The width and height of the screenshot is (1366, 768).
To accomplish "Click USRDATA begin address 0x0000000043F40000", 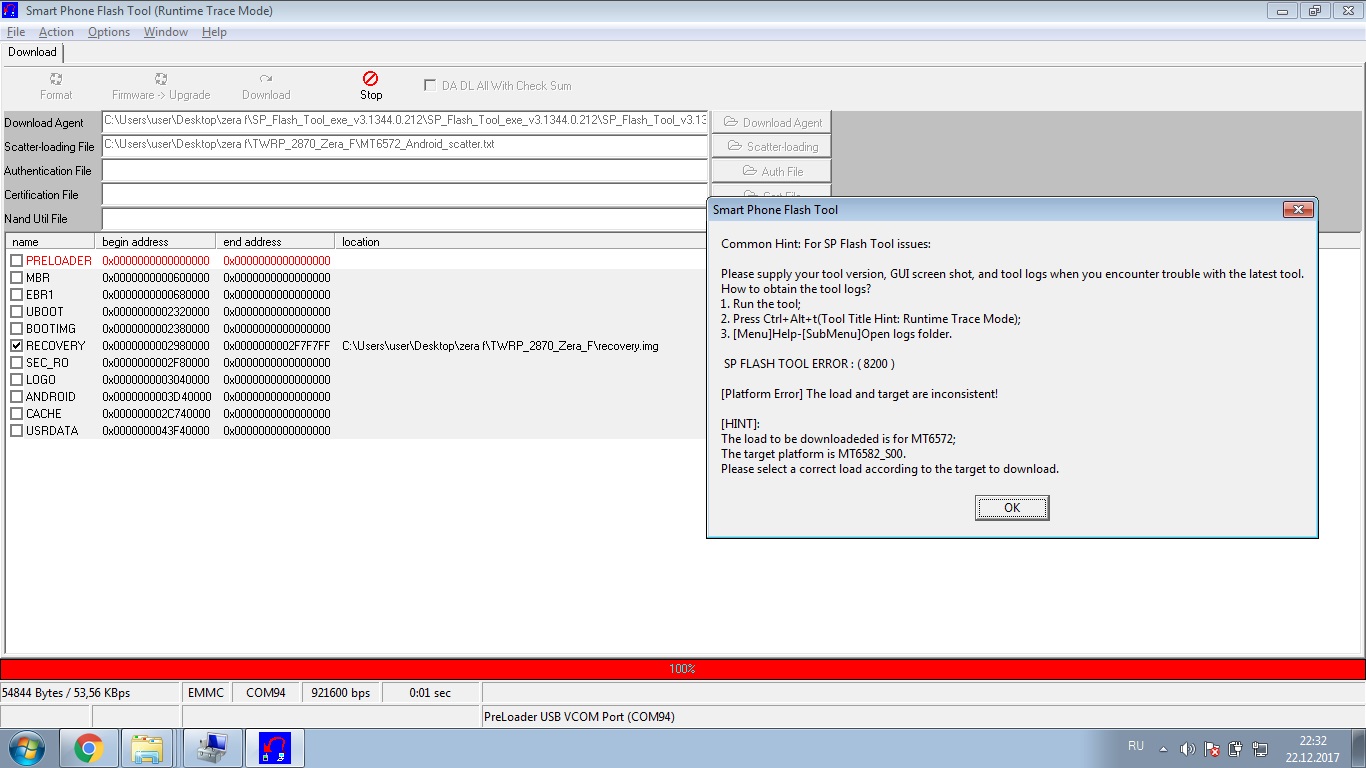I will tap(156, 431).
